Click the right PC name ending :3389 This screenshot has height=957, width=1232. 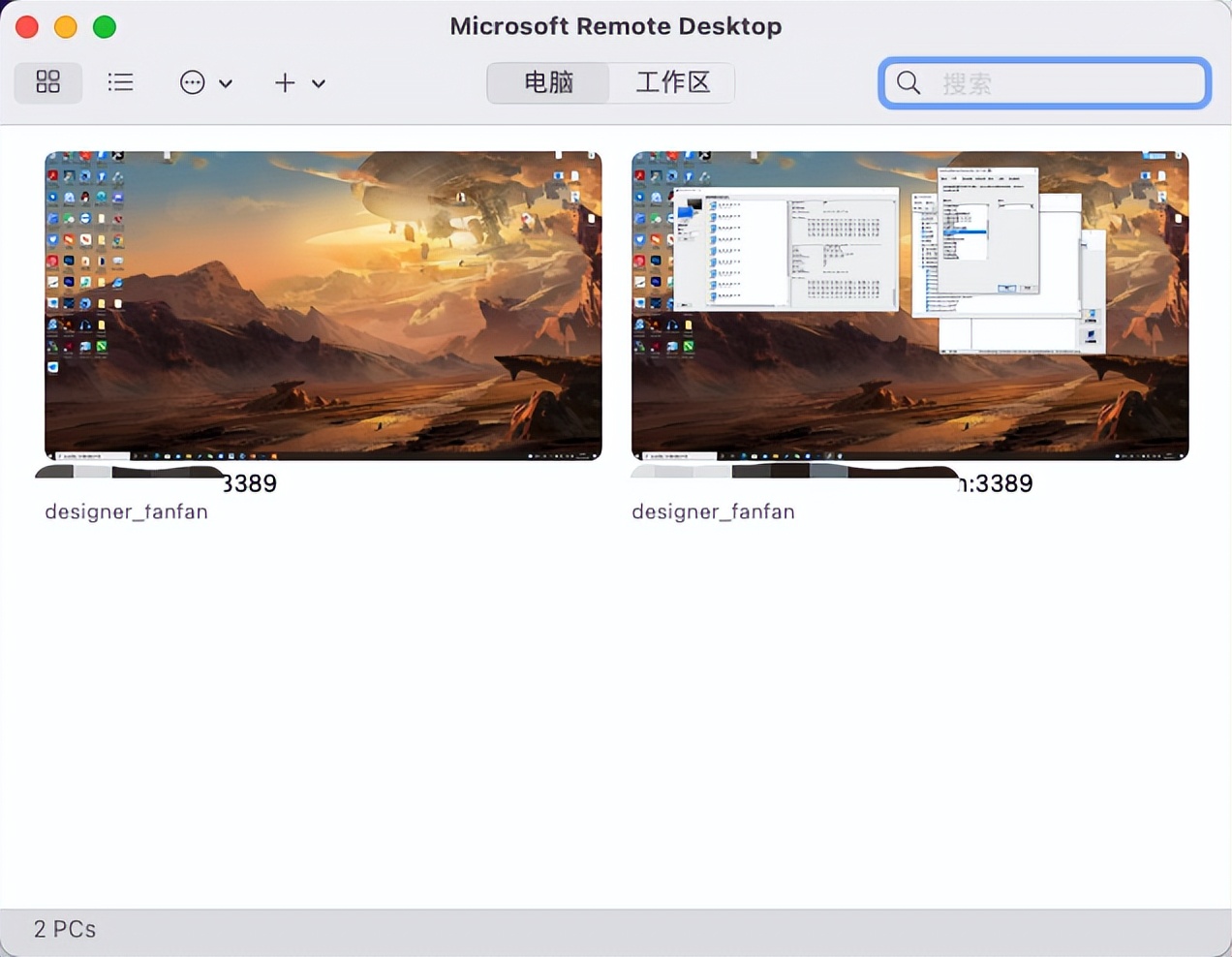point(832,482)
